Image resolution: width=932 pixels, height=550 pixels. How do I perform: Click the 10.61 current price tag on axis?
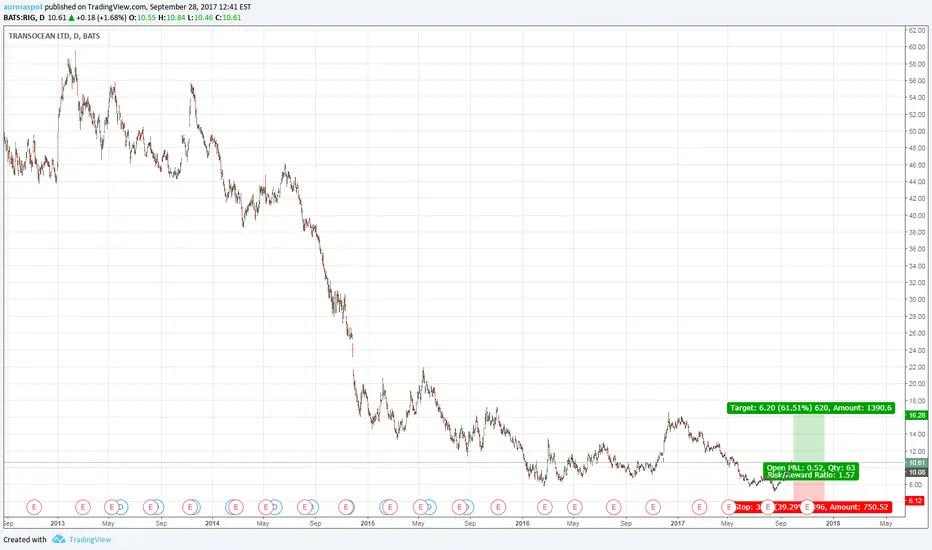pos(917,463)
